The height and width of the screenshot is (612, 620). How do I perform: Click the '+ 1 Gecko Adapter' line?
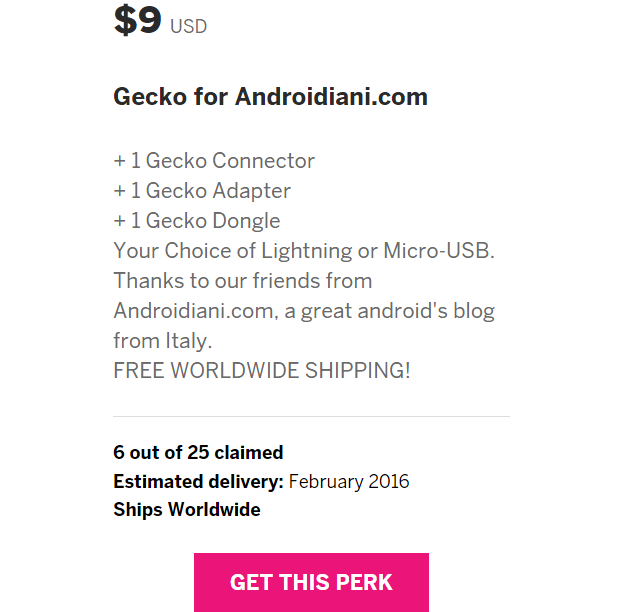(x=202, y=191)
